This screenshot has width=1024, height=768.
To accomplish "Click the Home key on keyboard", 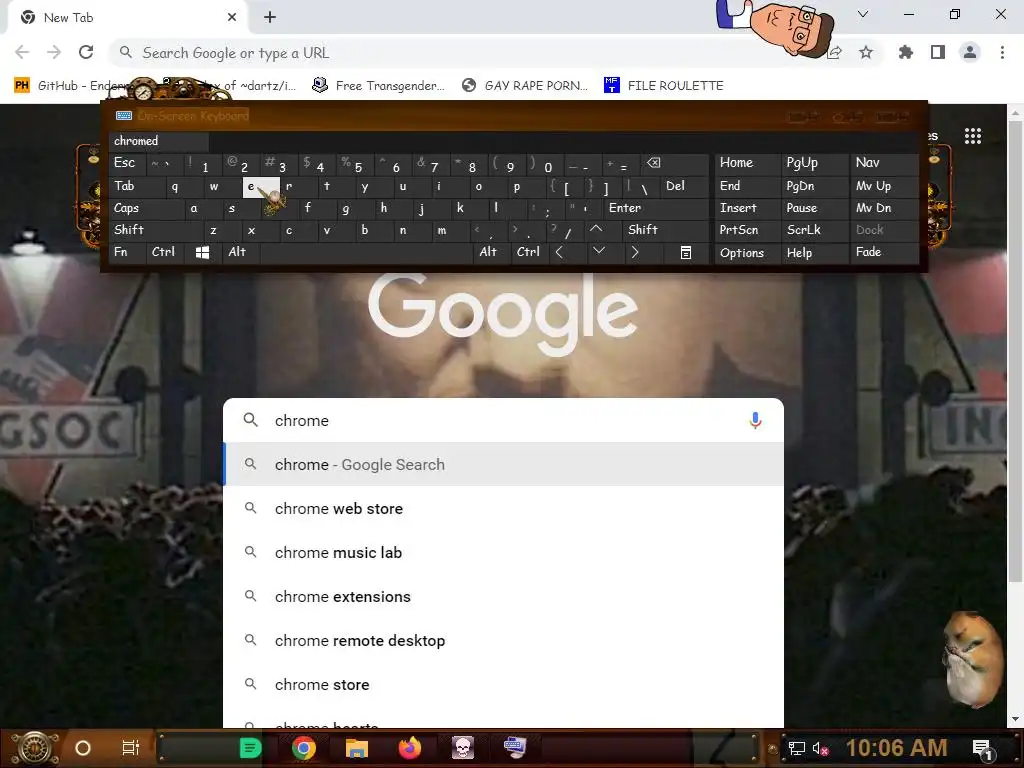I will (x=747, y=163).
